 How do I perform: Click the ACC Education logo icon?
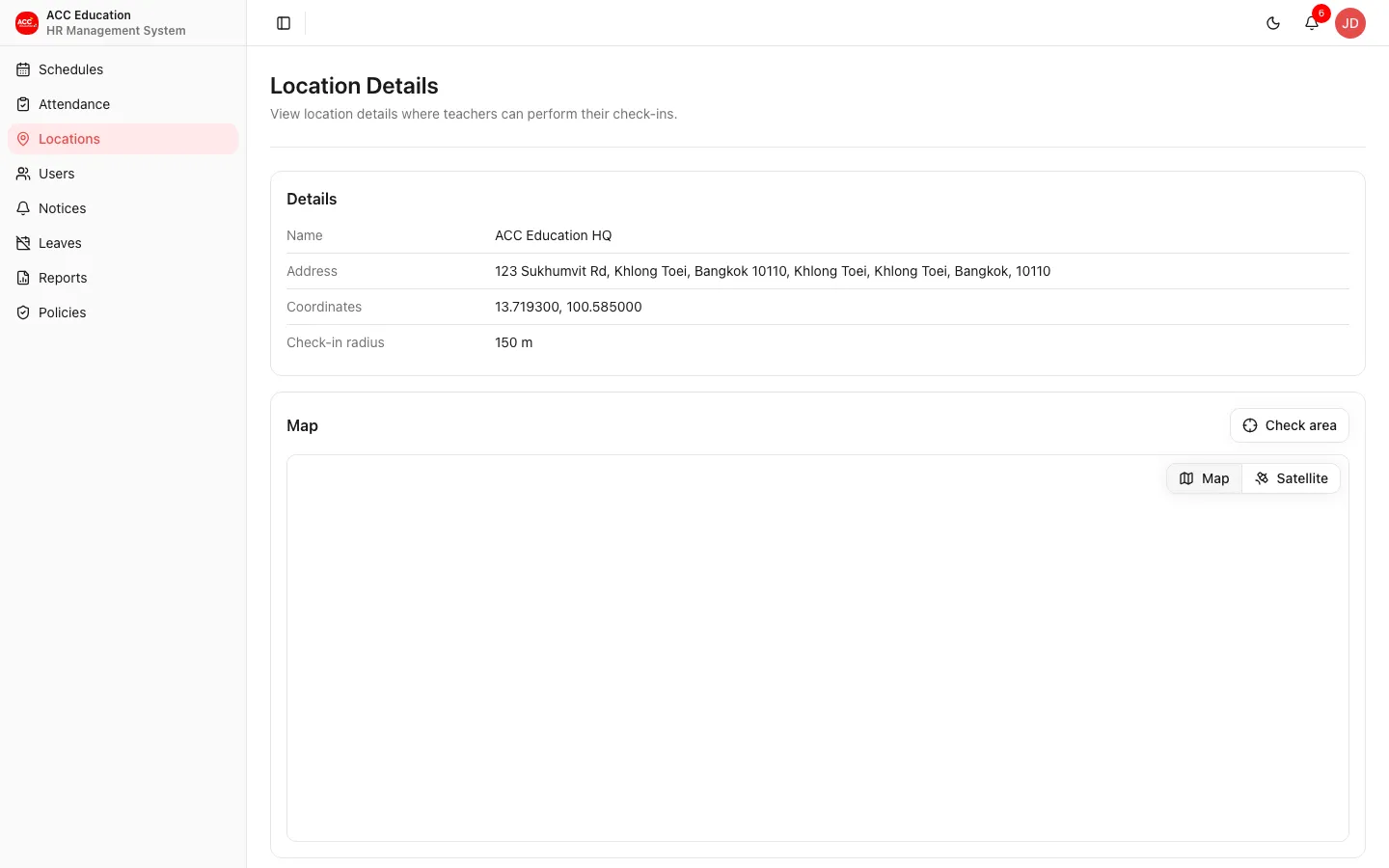click(x=27, y=23)
